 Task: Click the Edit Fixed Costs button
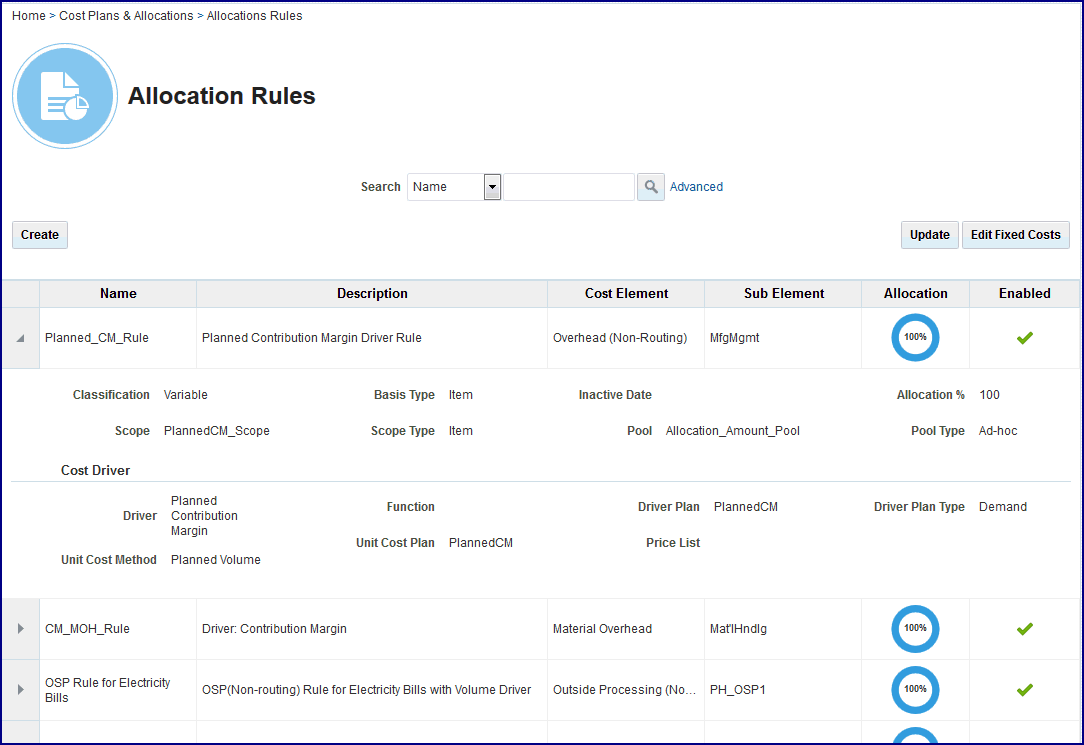[1015, 235]
